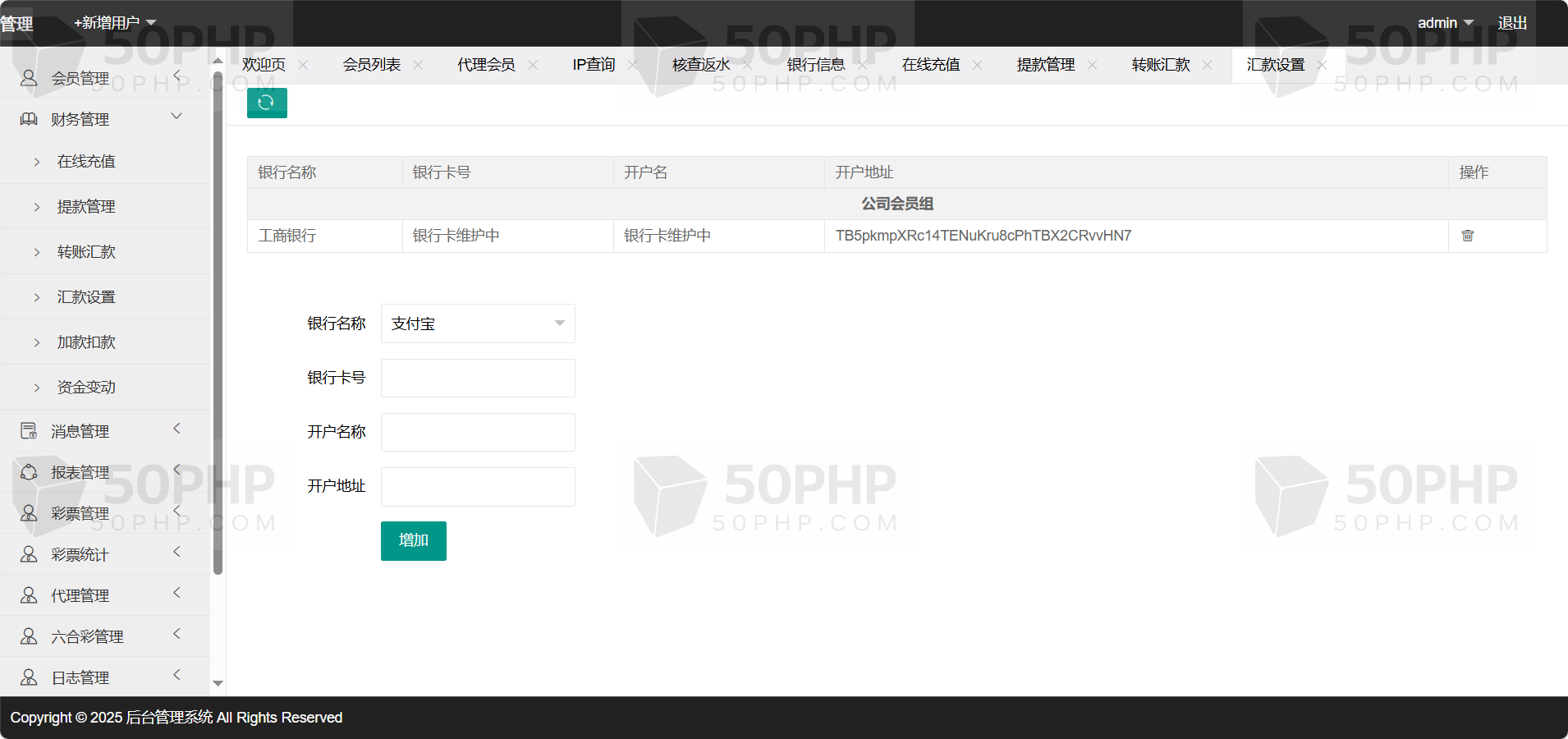The width and height of the screenshot is (1568, 739).
Task: Click the sidebar scroll down arrow
Action: [x=218, y=683]
